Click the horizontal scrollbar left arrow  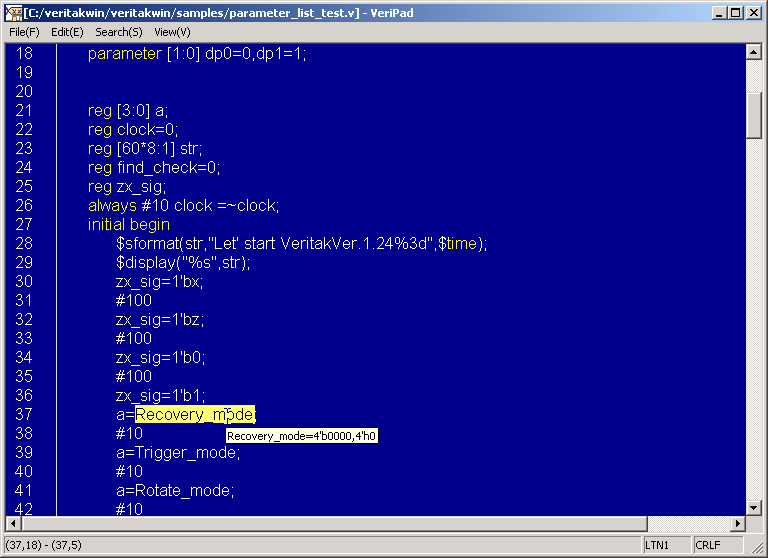click(x=14, y=524)
